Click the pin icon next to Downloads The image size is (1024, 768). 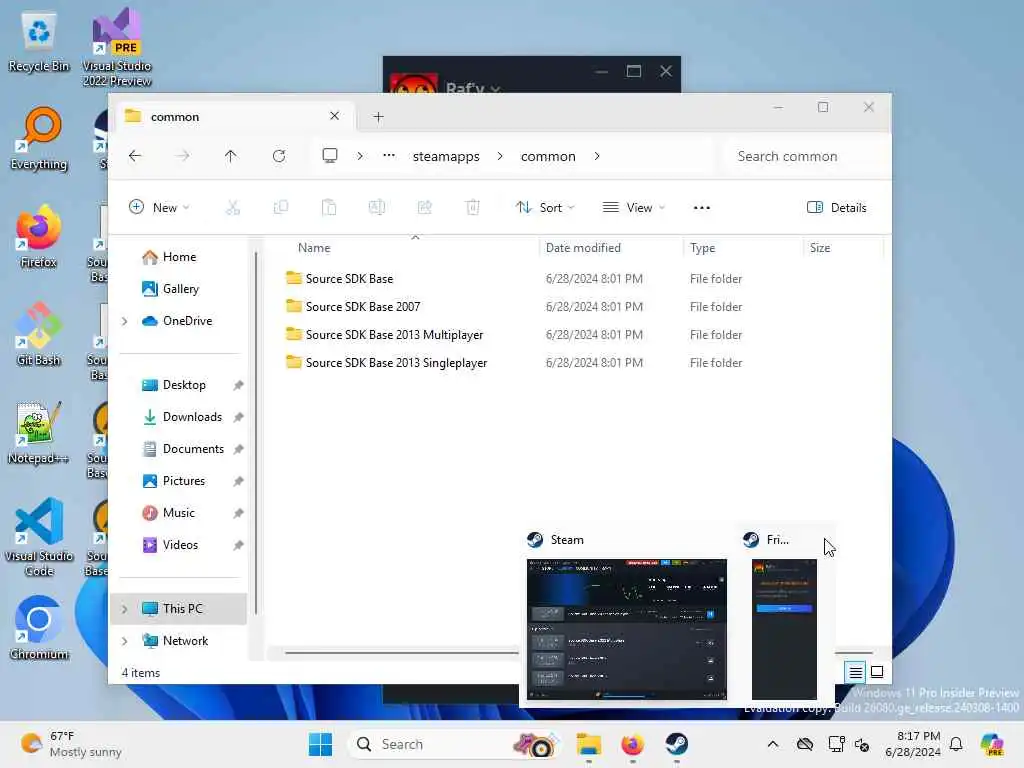238,417
